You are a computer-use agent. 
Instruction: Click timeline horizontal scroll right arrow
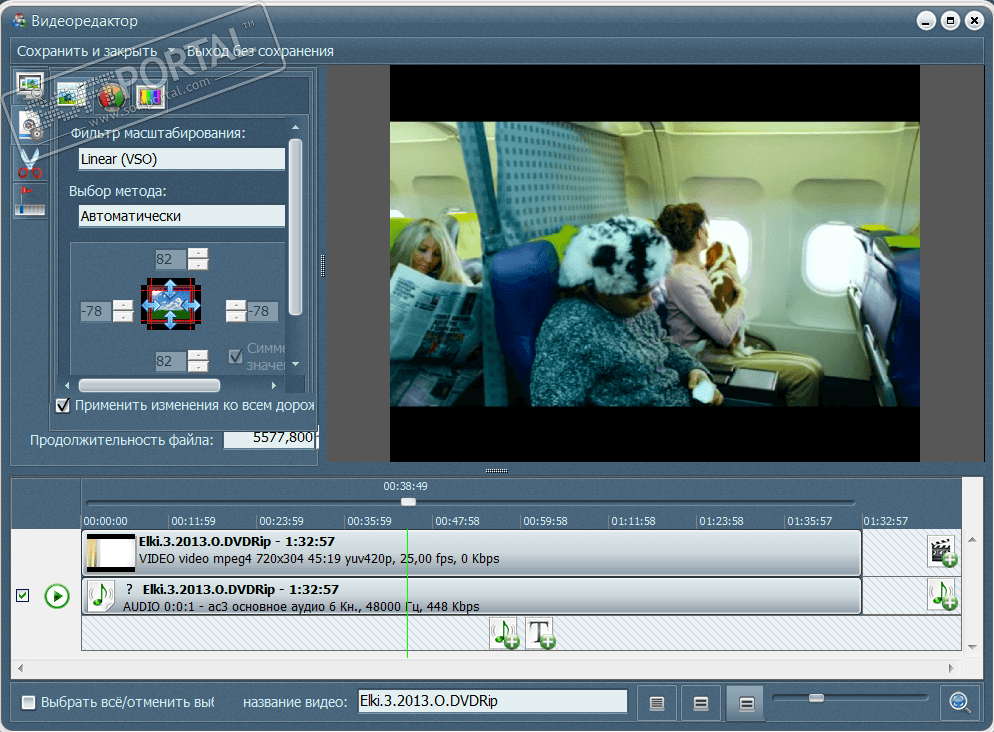[x=951, y=668]
